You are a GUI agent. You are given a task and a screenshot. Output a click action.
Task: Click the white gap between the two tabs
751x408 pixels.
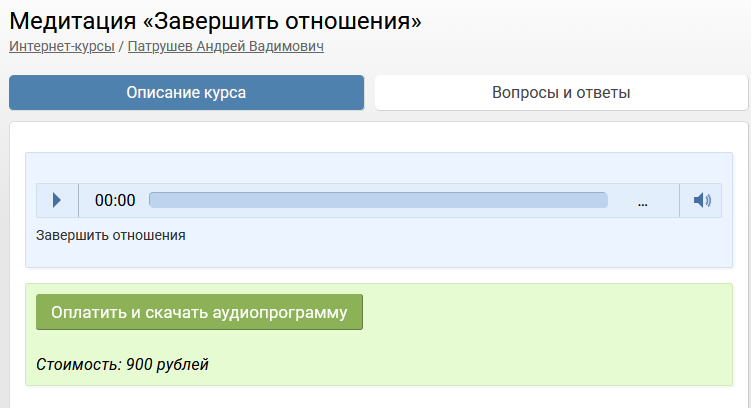369,93
